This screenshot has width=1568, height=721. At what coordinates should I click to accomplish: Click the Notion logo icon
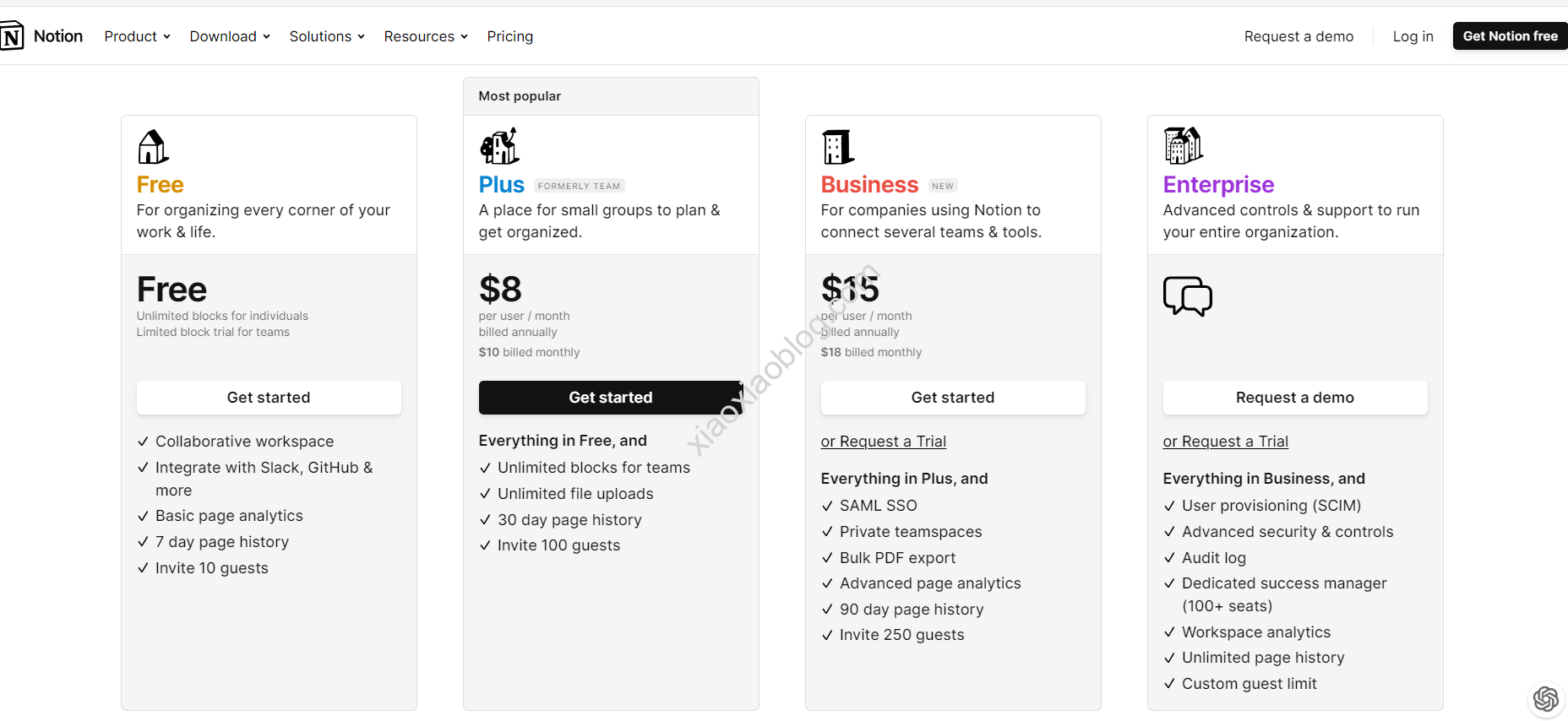12,36
